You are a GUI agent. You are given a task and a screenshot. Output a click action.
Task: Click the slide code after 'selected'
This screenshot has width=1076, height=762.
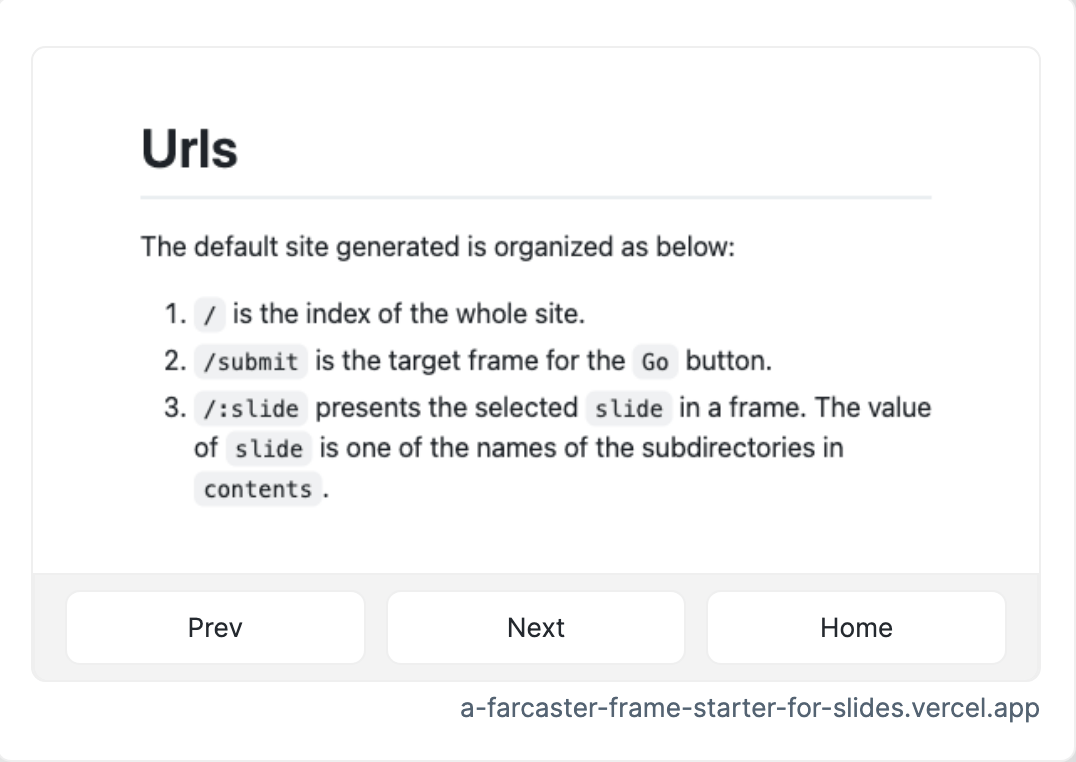click(x=629, y=408)
